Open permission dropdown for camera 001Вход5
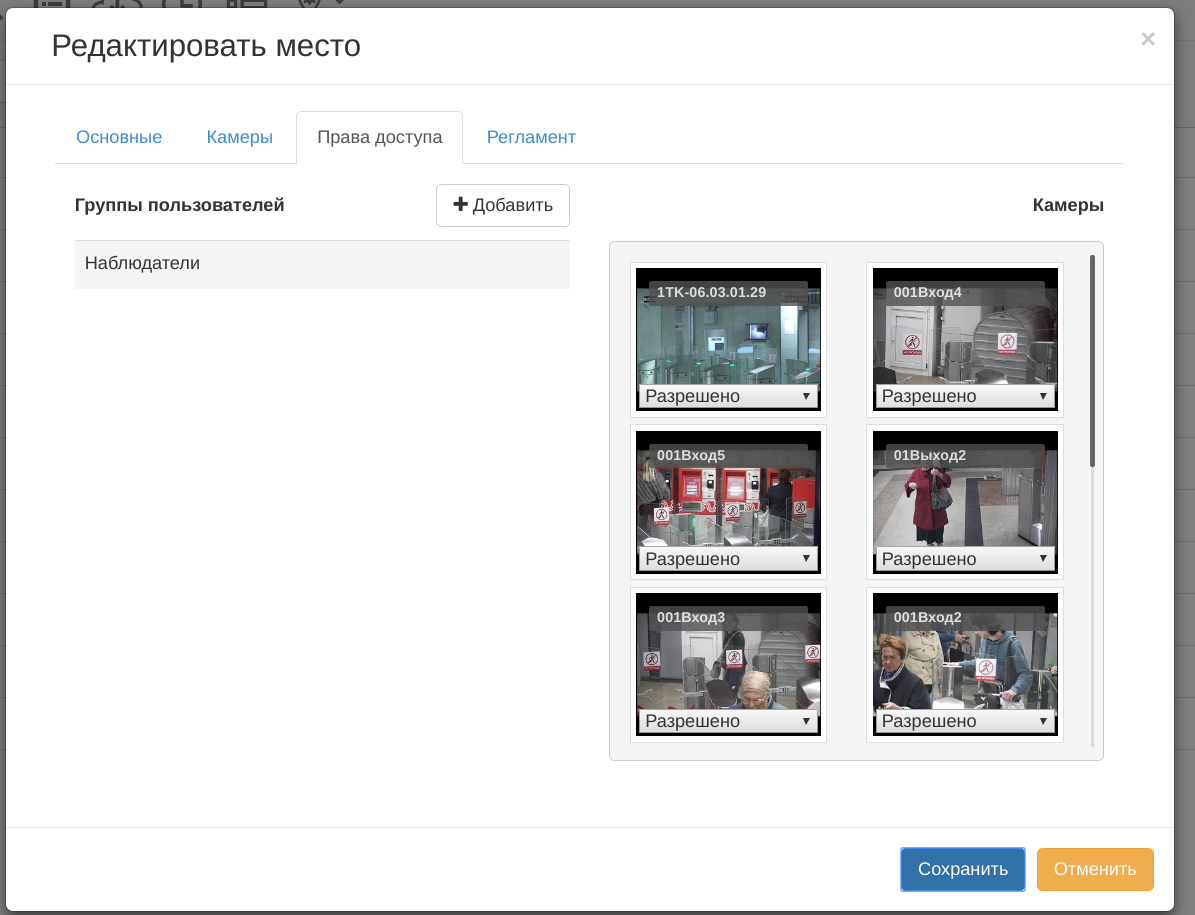Viewport: 1195px width, 915px height. click(x=729, y=559)
